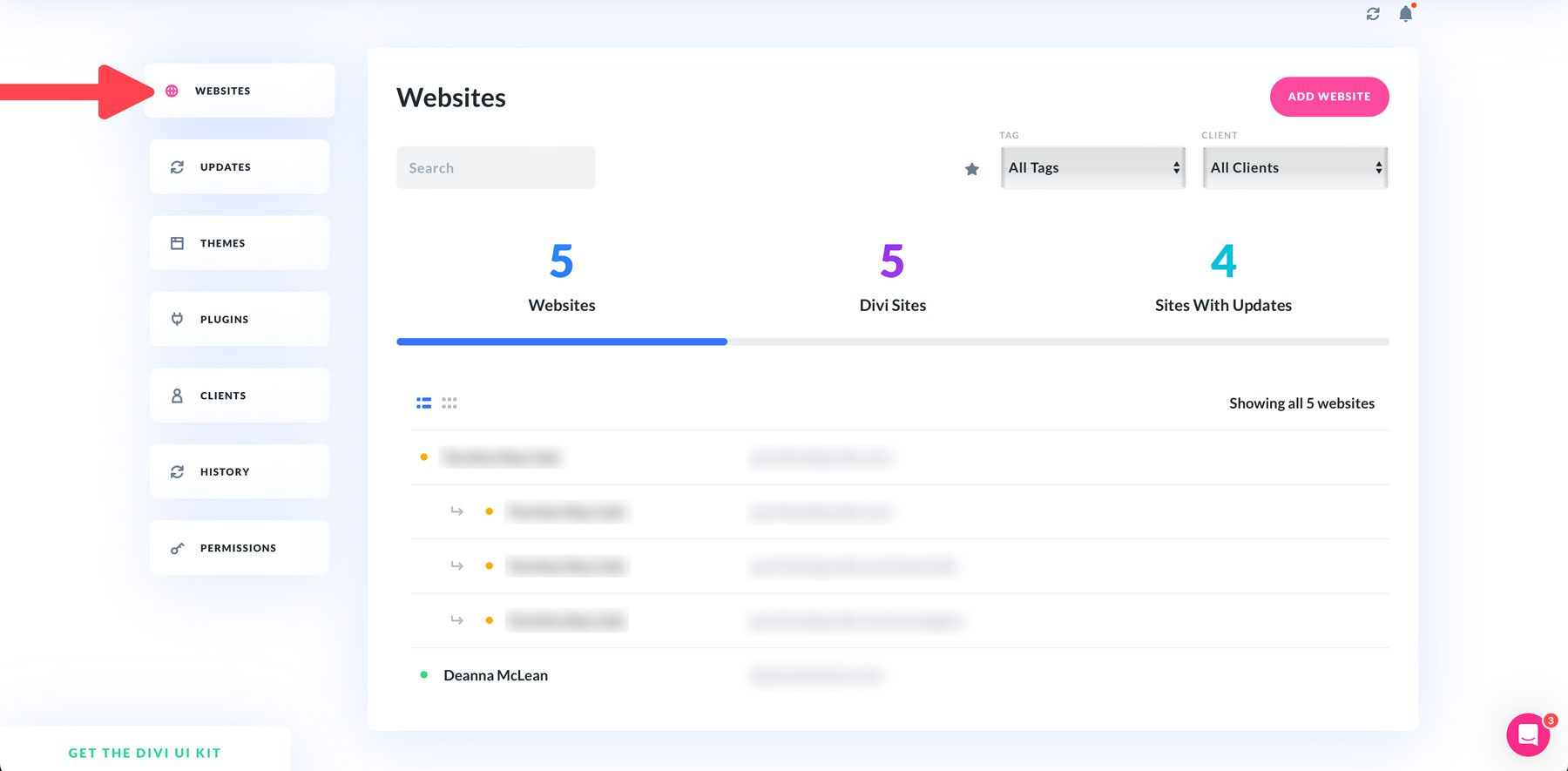
Task: Open the Themes section
Action: coord(240,243)
